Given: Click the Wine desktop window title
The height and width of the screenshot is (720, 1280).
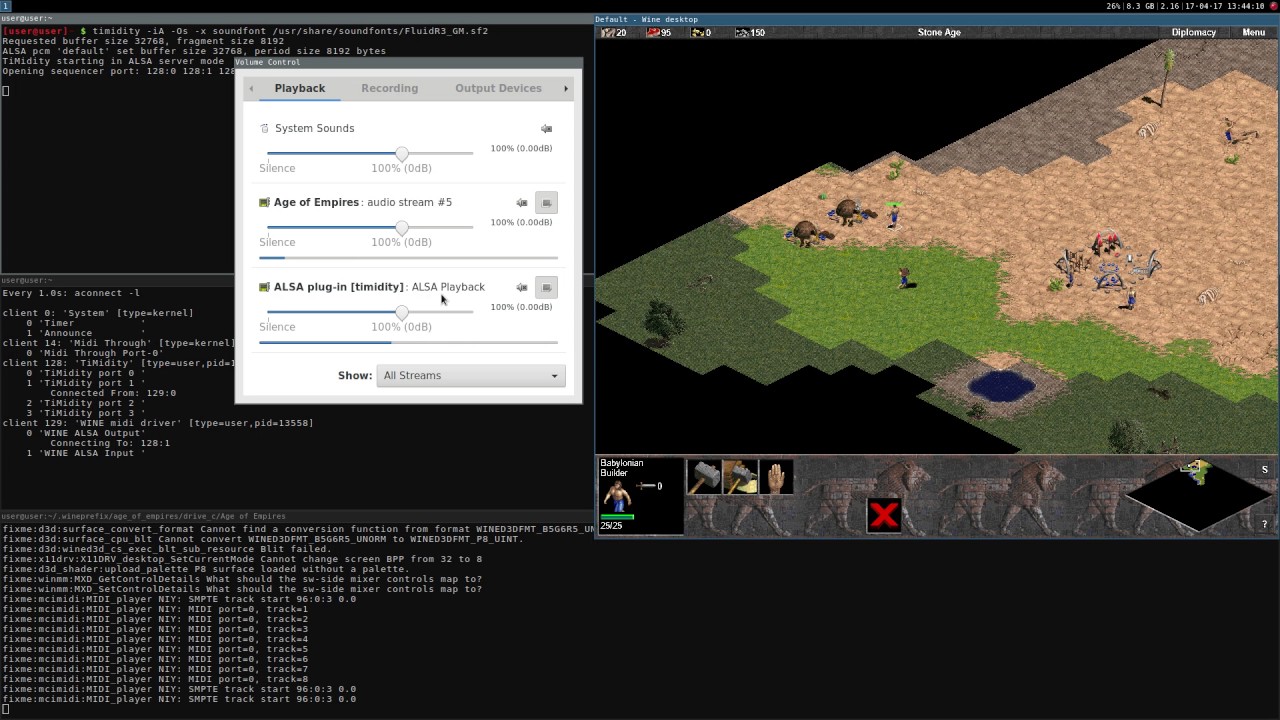Looking at the screenshot, I should [647, 19].
